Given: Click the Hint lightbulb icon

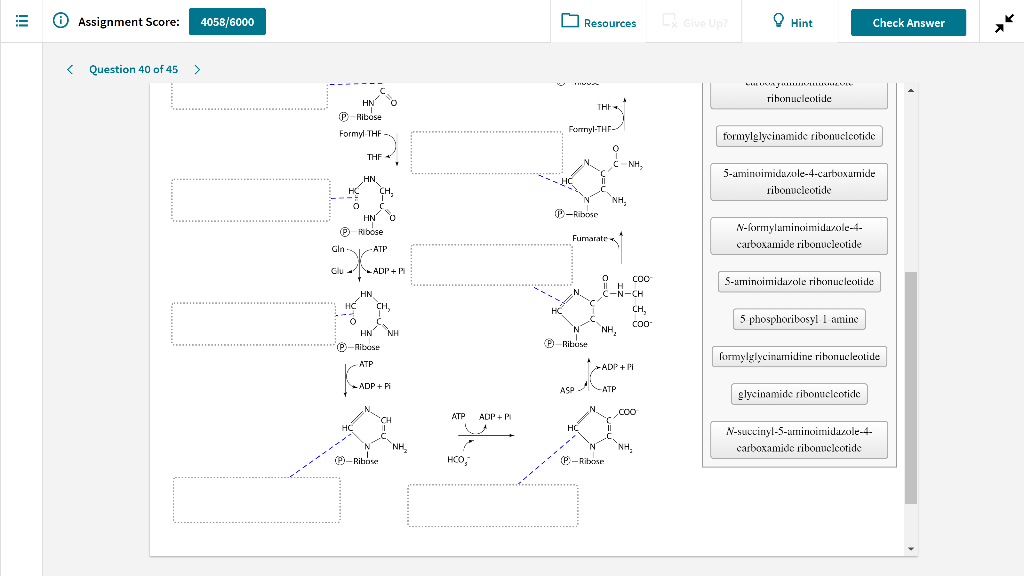Looking at the screenshot, I should coord(778,21).
